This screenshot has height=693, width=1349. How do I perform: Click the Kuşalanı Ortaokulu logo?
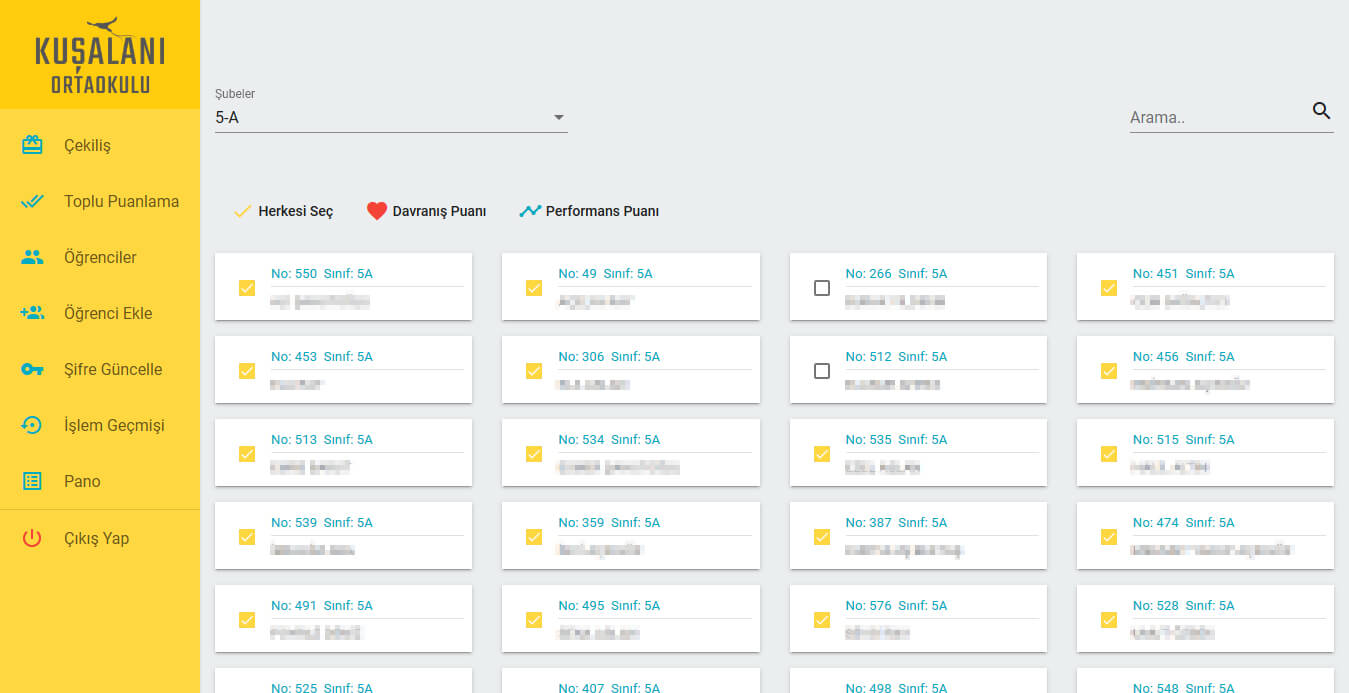tap(100, 55)
